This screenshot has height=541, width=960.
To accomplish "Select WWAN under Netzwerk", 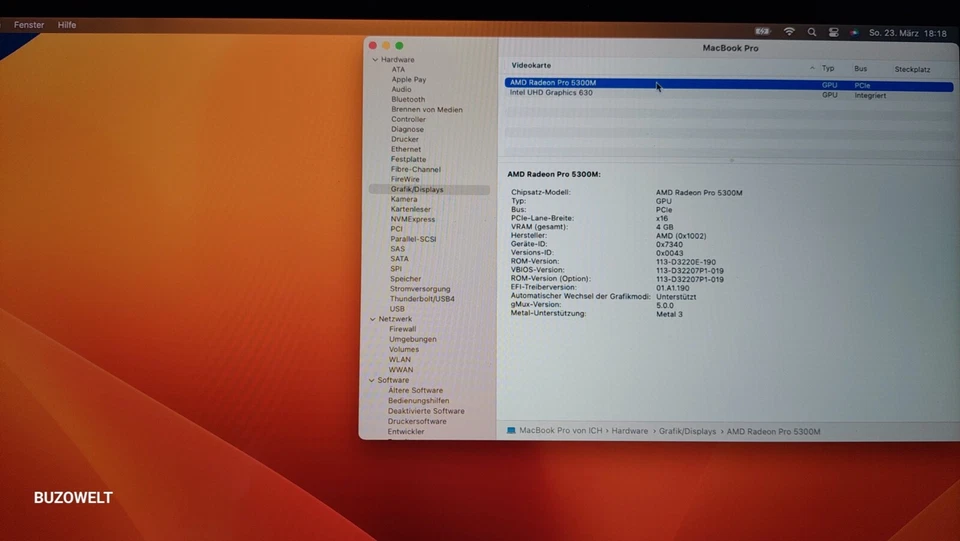I will click(400, 370).
